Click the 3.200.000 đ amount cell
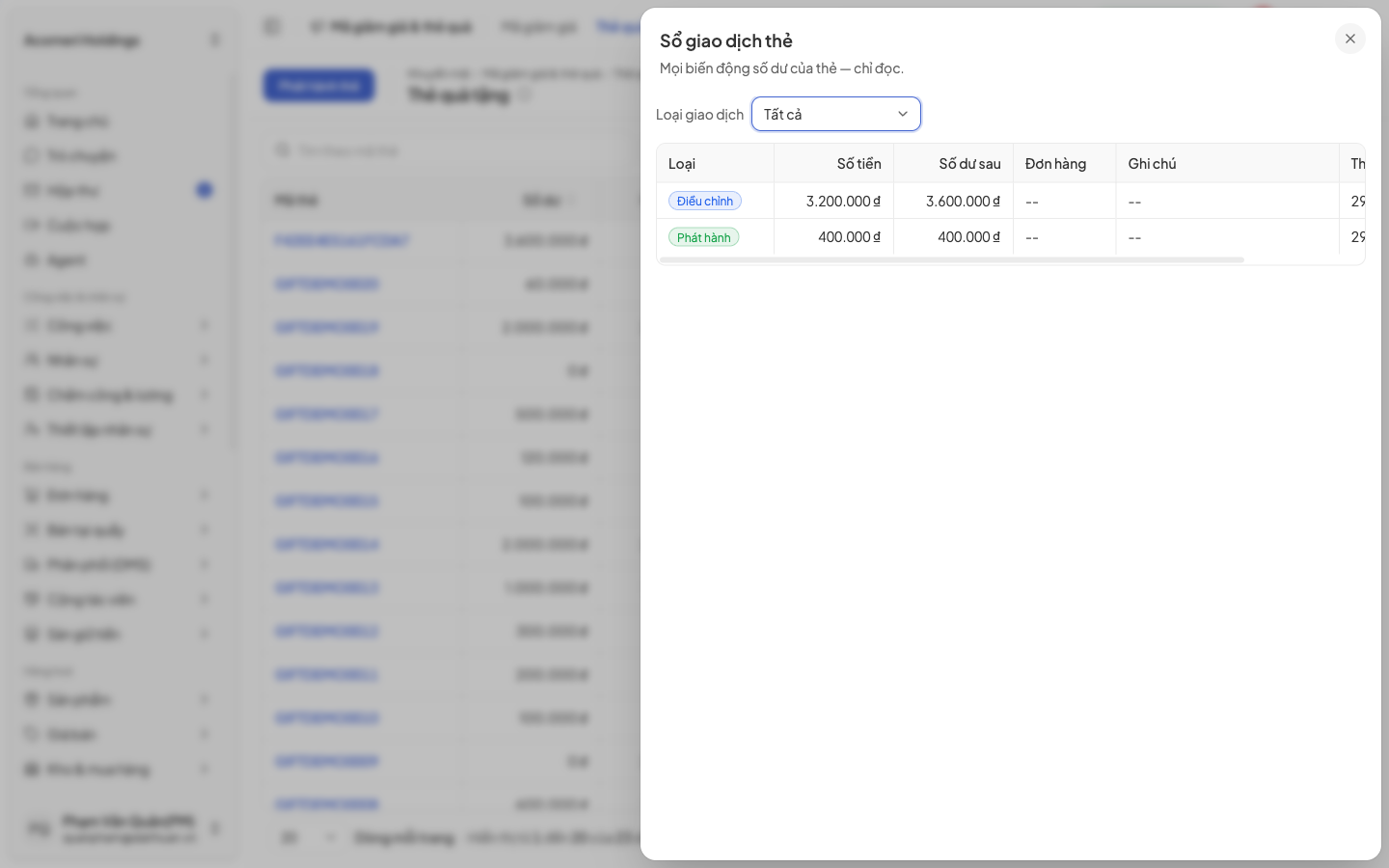 pos(833,201)
